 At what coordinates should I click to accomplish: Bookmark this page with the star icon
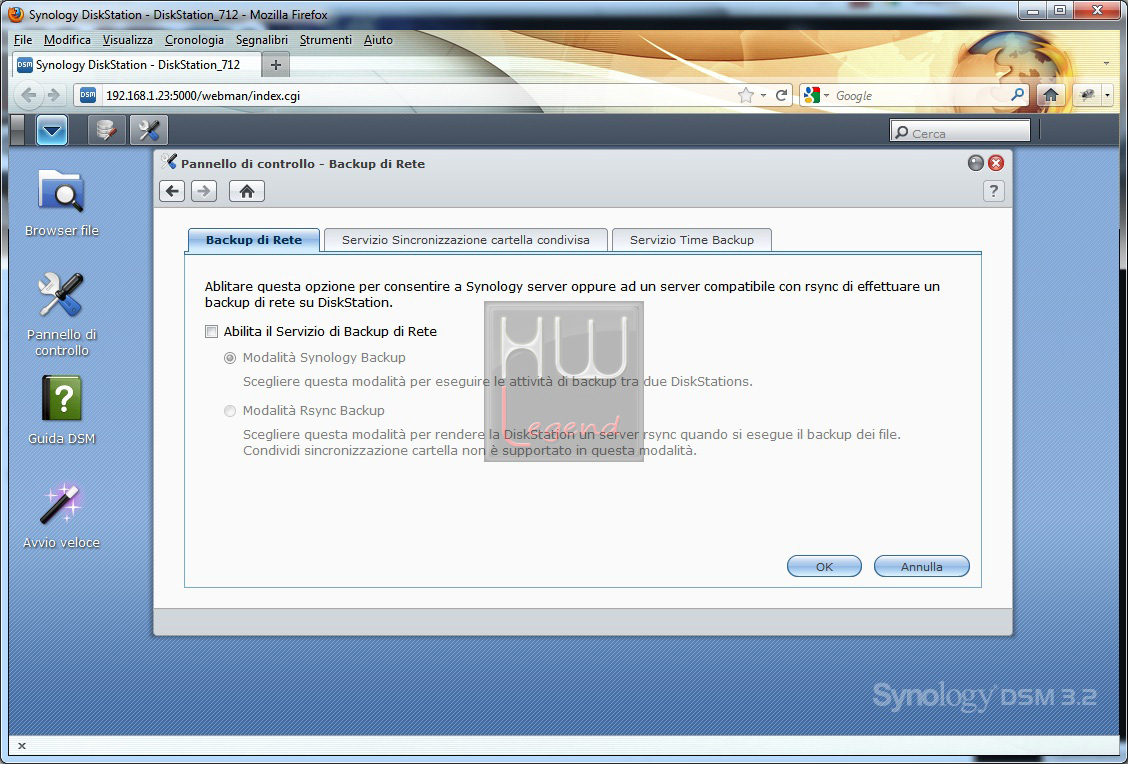(x=746, y=95)
